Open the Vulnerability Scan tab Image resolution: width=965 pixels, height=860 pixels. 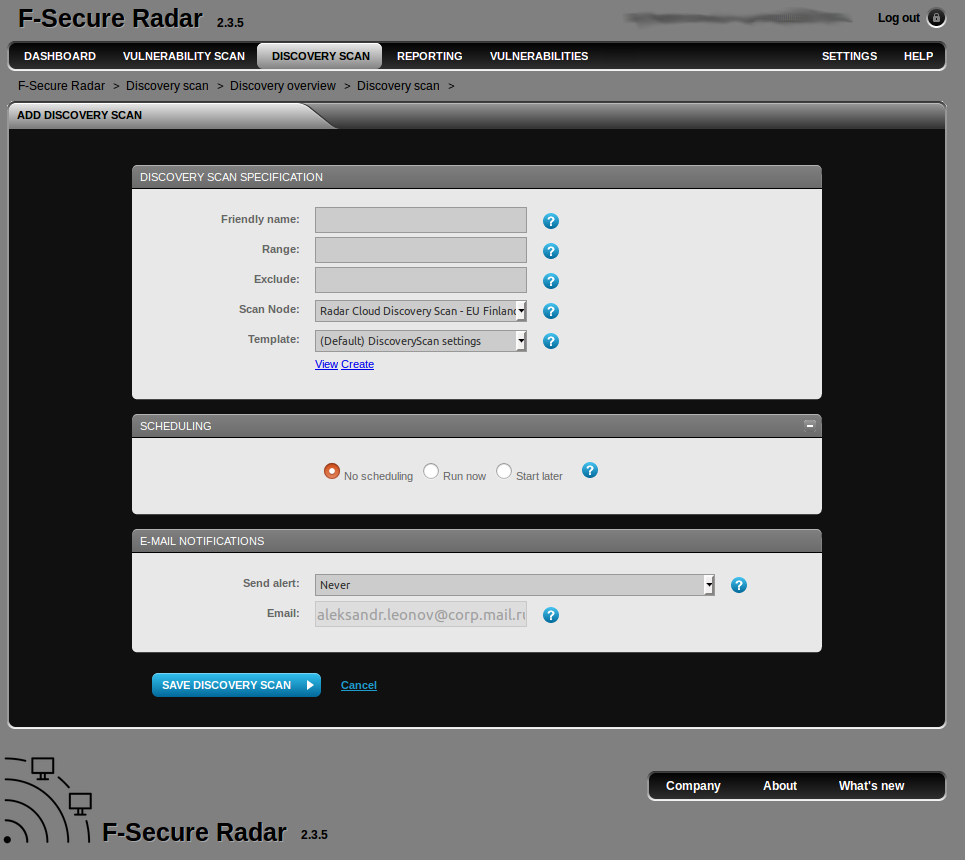184,56
